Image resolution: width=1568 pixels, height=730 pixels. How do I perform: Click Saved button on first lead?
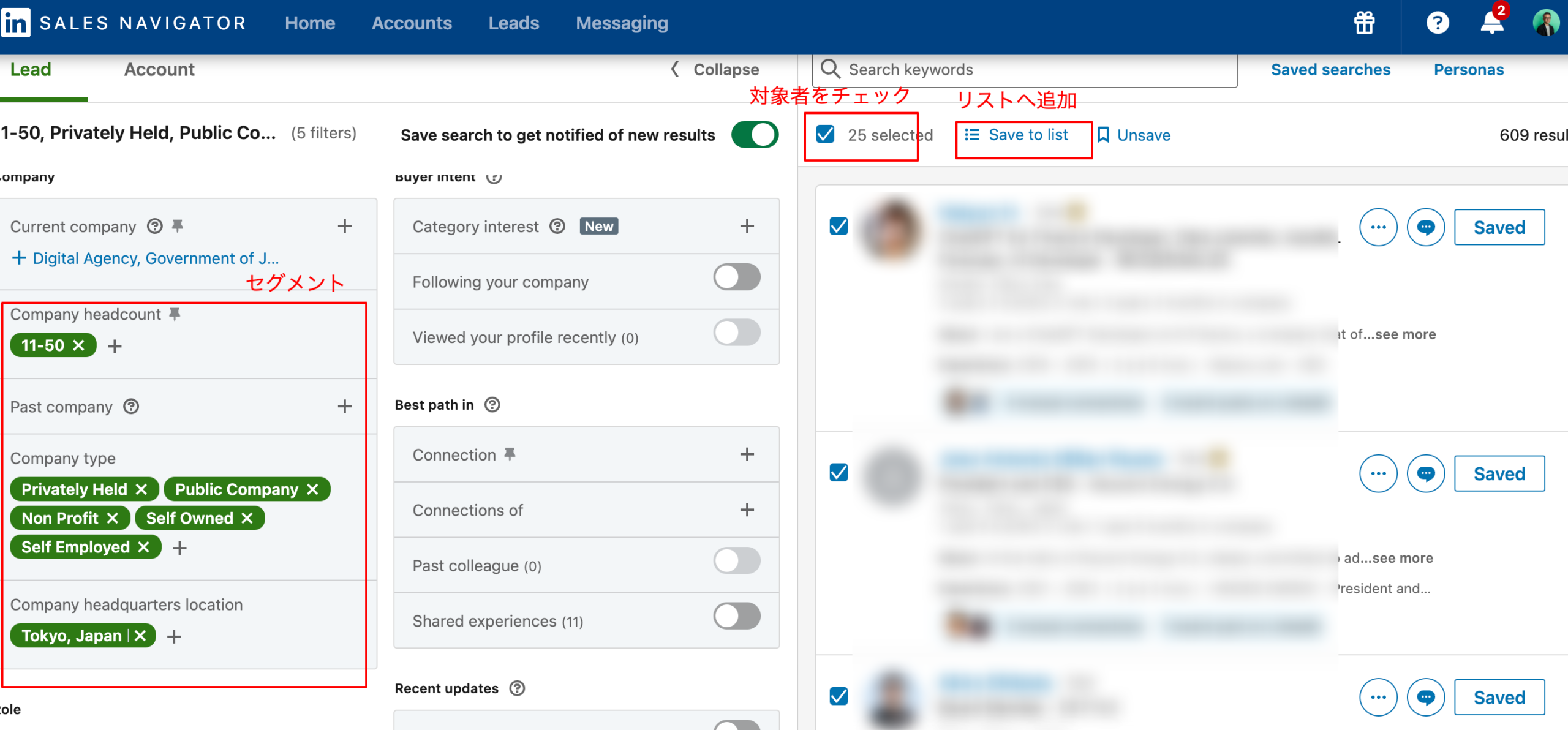tap(1499, 227)
